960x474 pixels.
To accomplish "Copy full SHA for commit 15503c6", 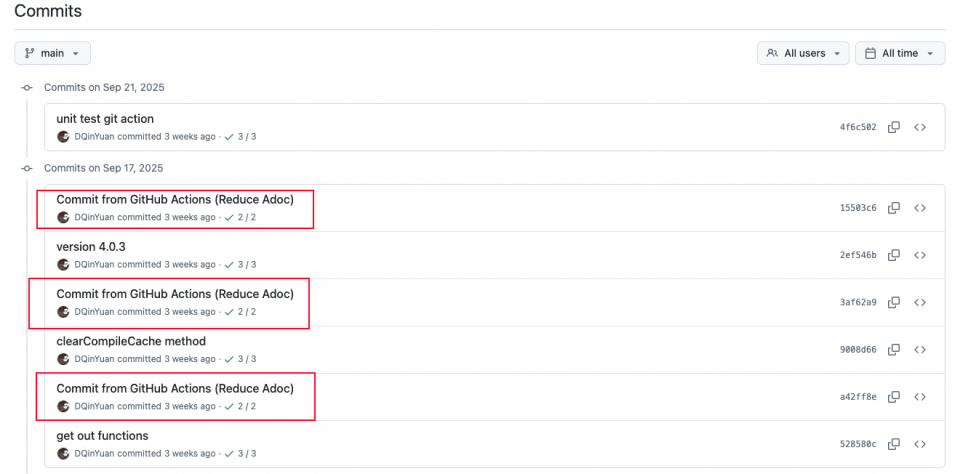I will click(894, 208).
